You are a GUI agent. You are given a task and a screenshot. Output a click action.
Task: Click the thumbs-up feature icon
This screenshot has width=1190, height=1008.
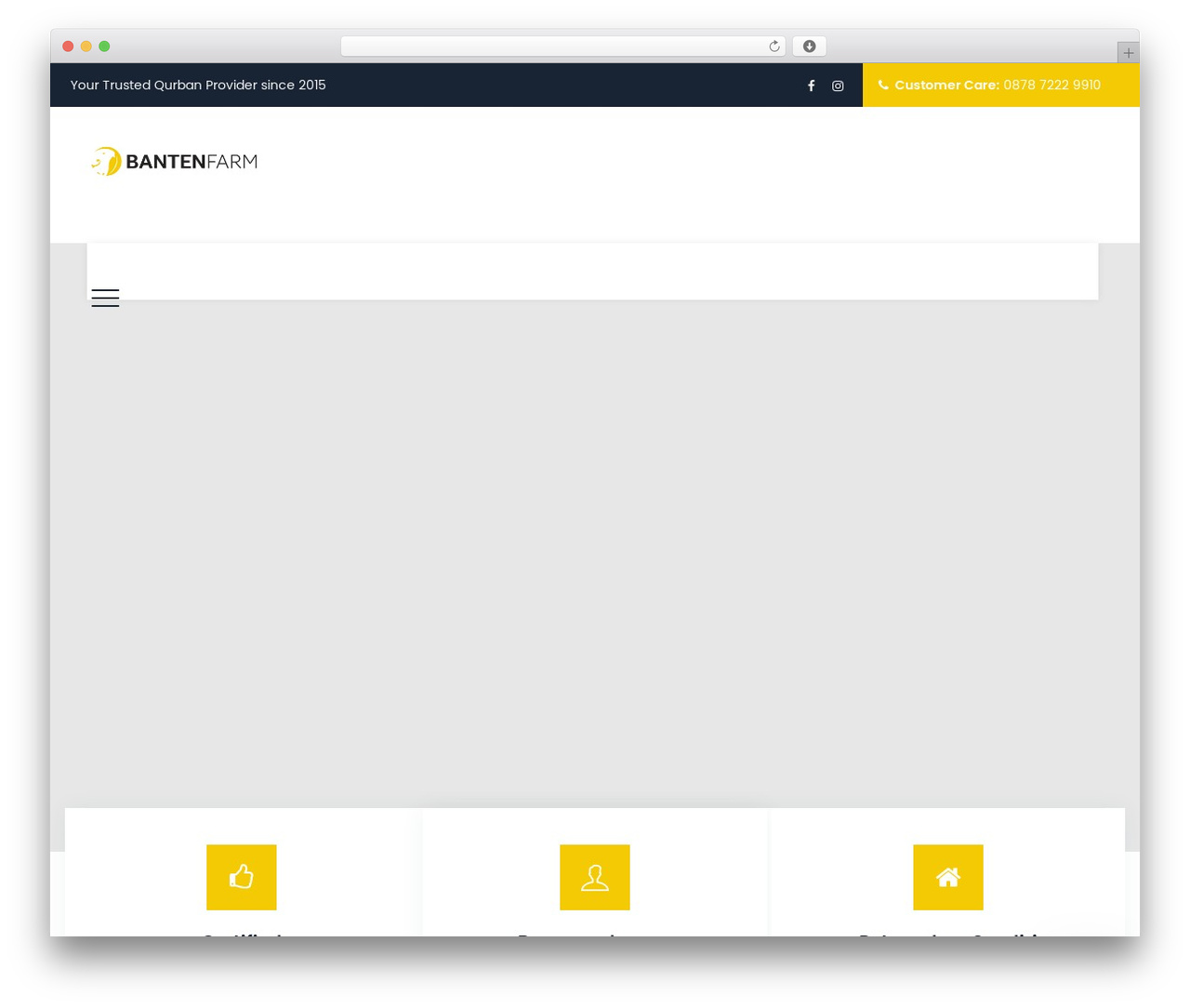(242, 877)
